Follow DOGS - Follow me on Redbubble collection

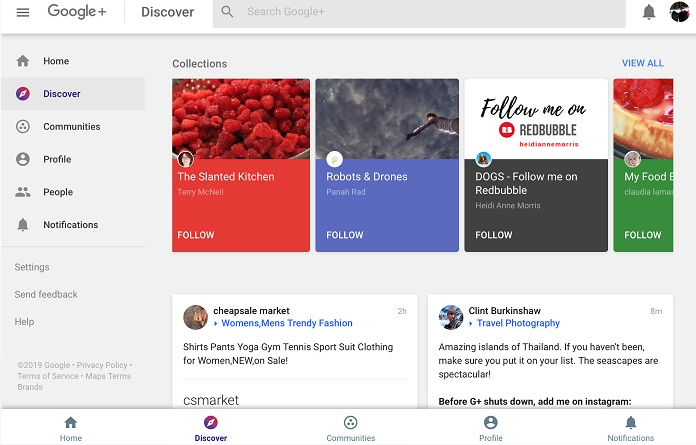(x=494, y=235)
